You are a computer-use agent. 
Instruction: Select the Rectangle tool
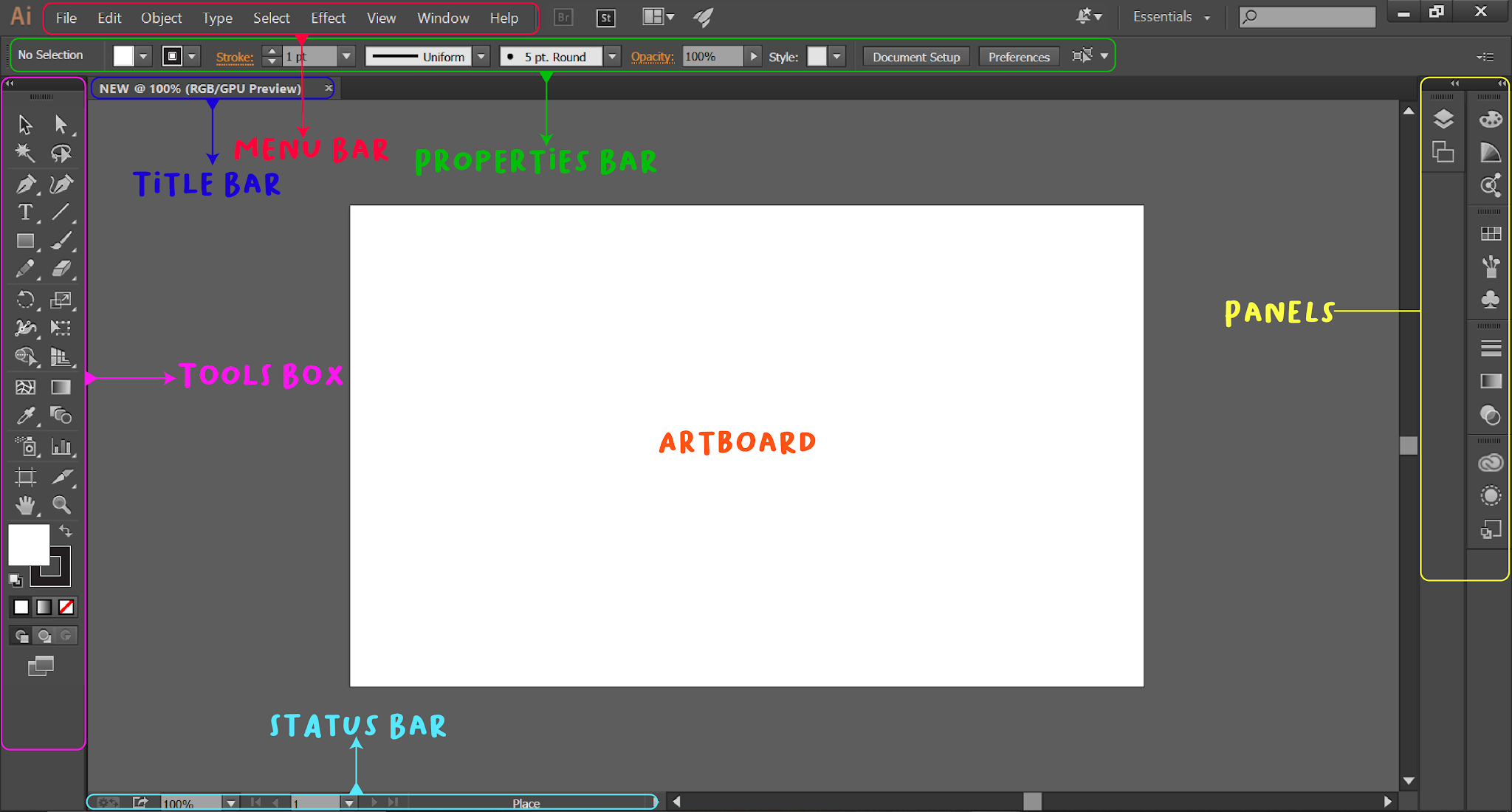tap(25, 241)
